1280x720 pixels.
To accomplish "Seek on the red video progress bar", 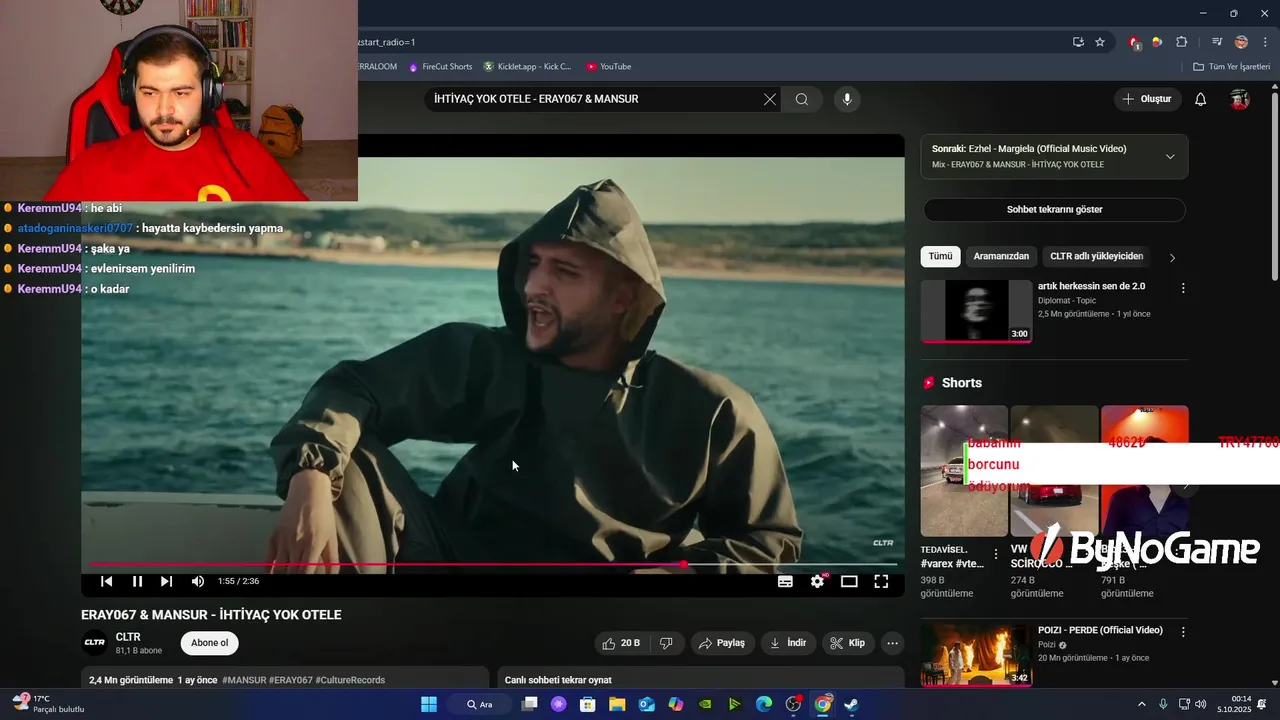I will tap(493, 565).
